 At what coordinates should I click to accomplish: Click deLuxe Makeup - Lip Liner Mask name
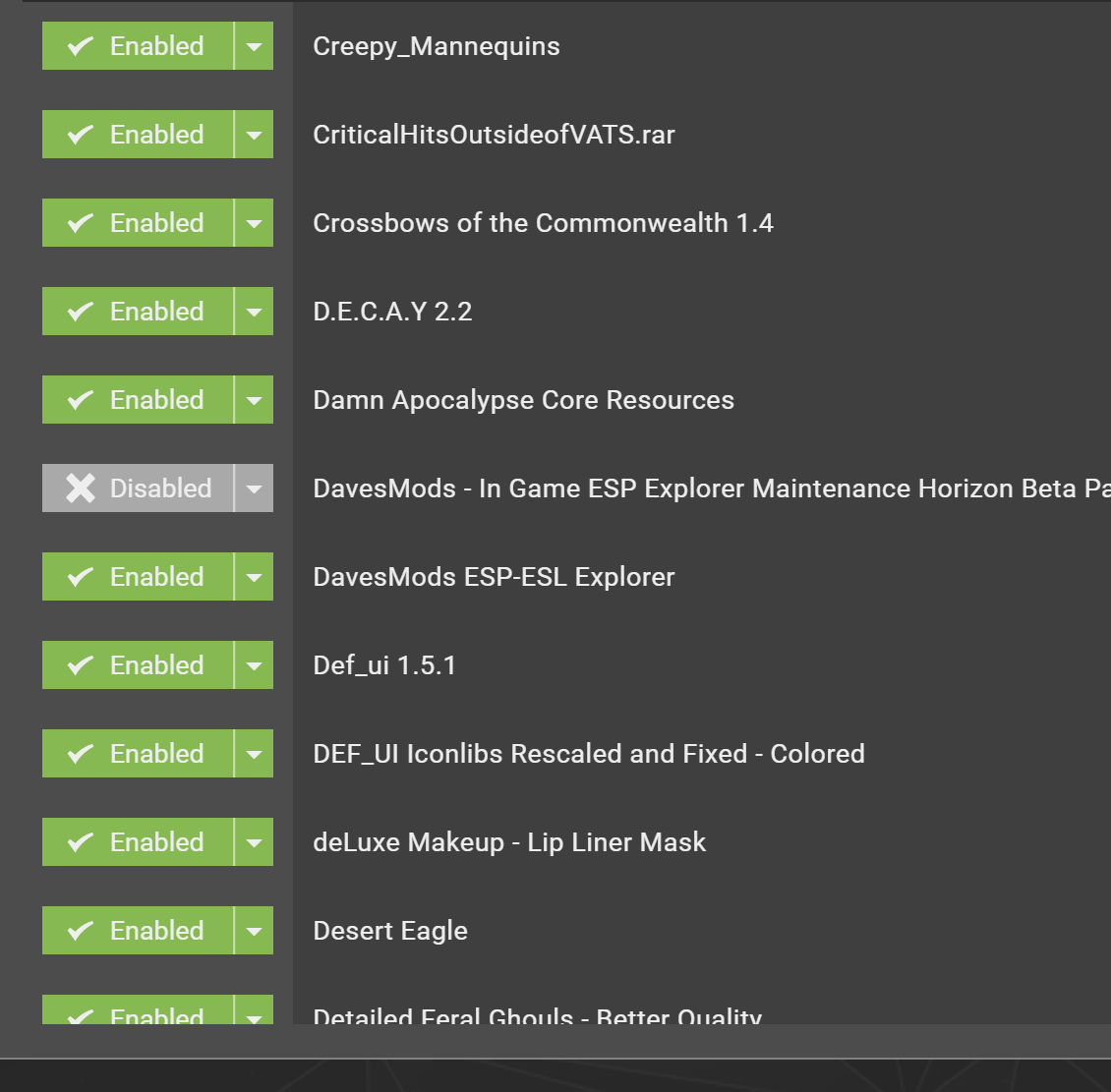[x=509, y=842]
